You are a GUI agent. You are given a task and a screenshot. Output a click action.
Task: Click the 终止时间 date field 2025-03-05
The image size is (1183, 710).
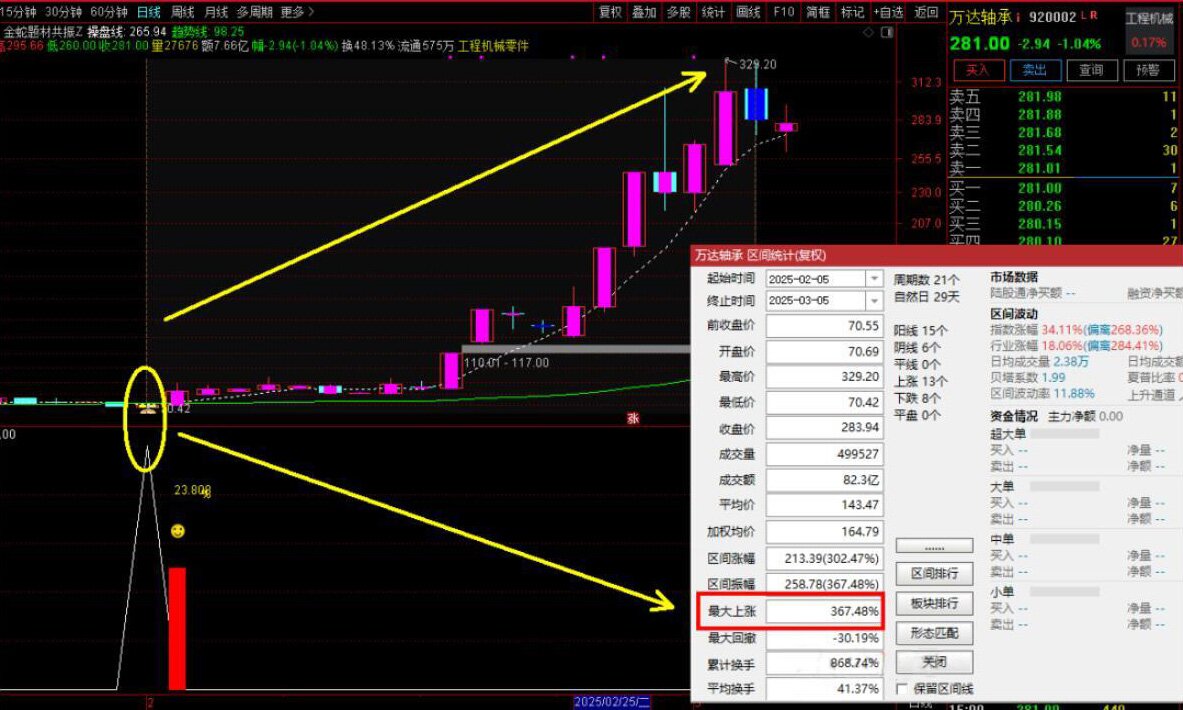click(x=816, y=300)
